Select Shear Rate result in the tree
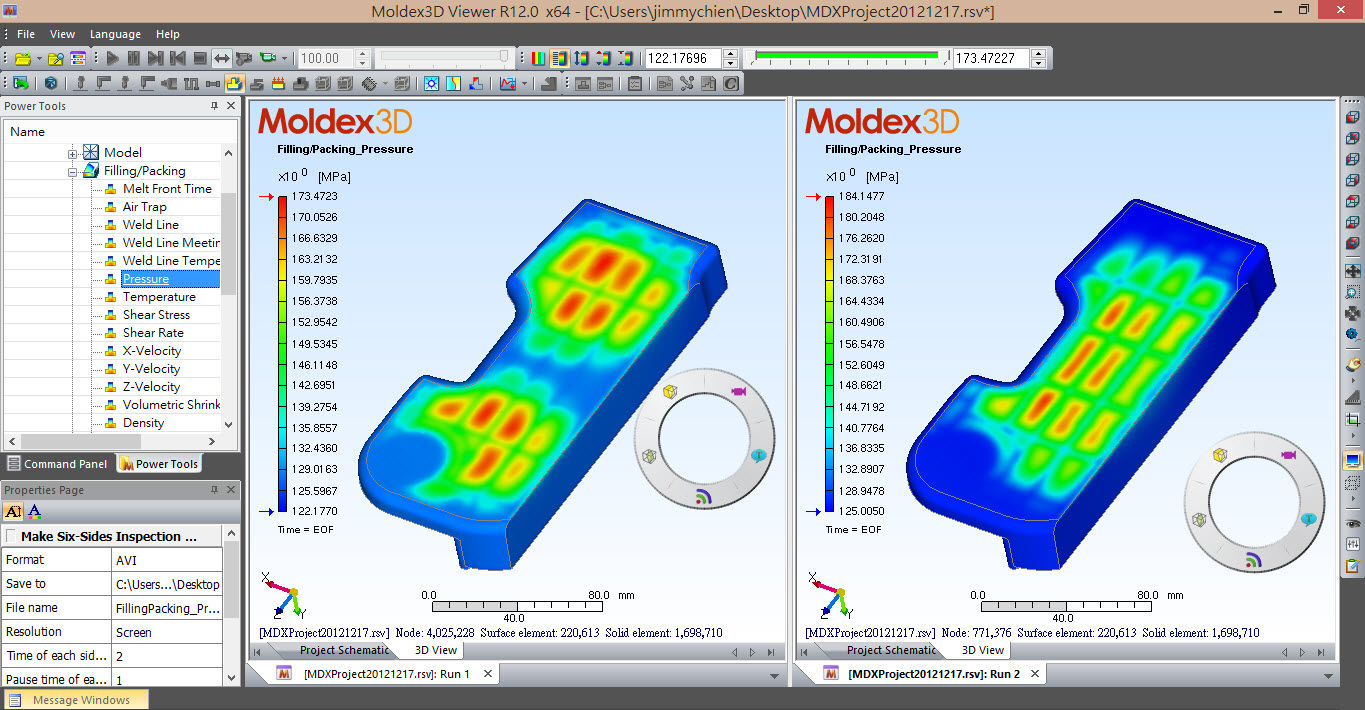This screenshot has width=1365, height=710. tap(153, 333)
